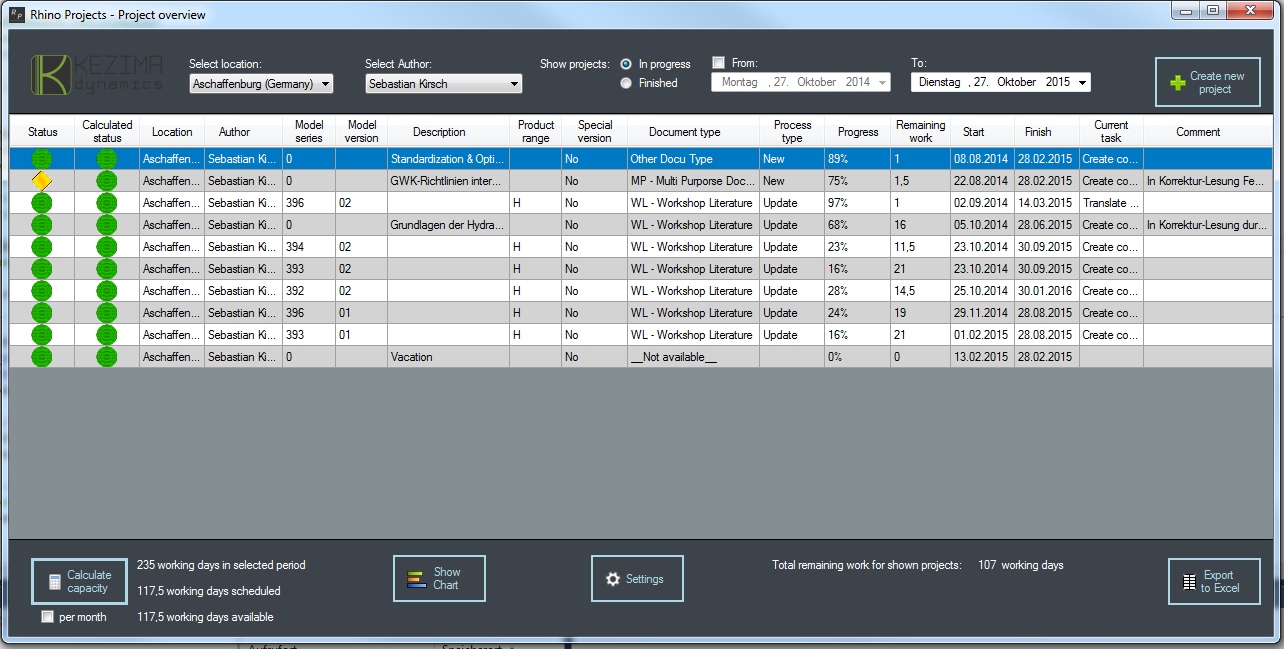Viewport: 1284px width, 649px height.
Task: Click the Document type column header
Action: tap(684, 132)
